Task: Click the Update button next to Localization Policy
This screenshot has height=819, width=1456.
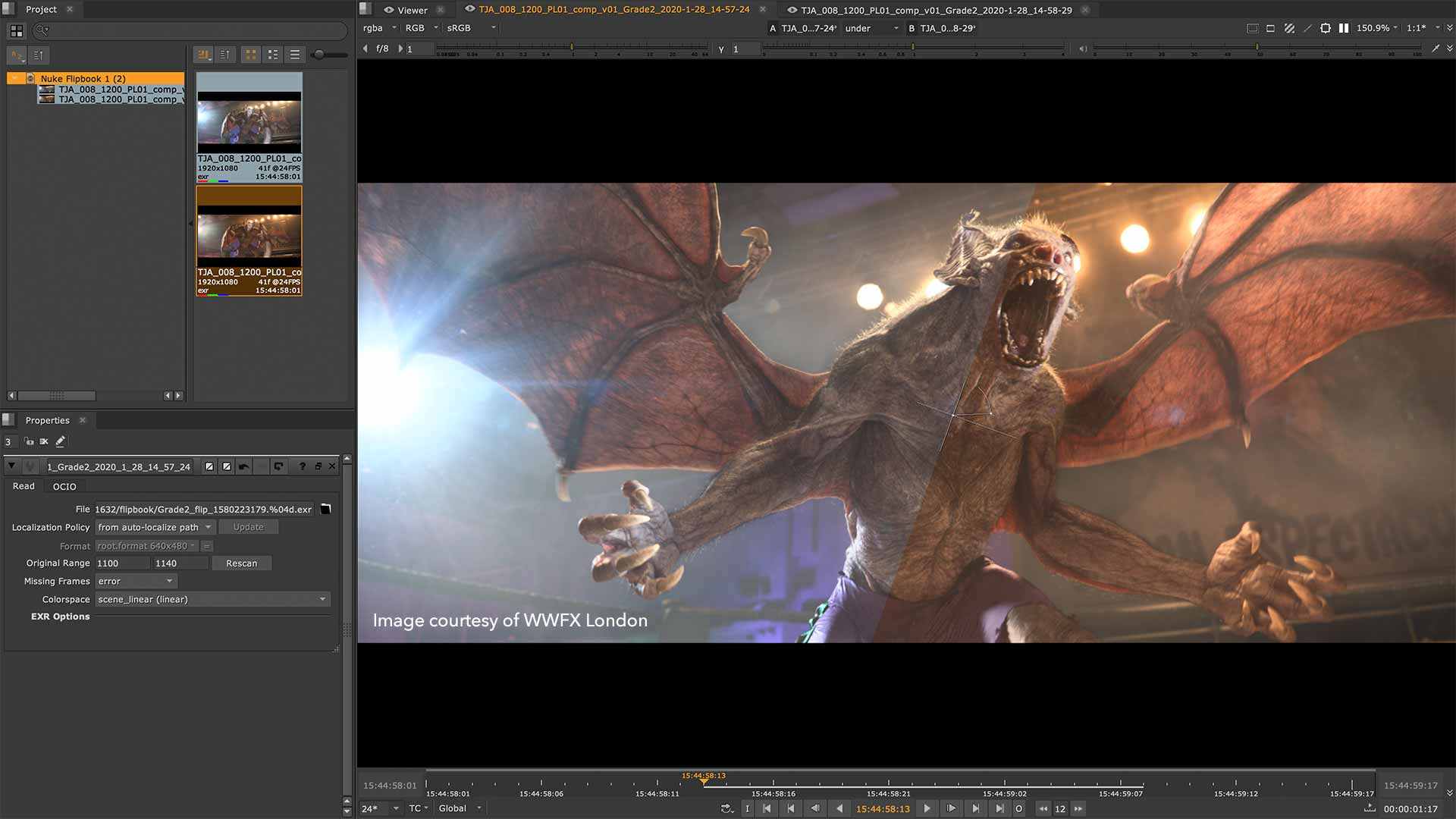Action: (249, 526)
